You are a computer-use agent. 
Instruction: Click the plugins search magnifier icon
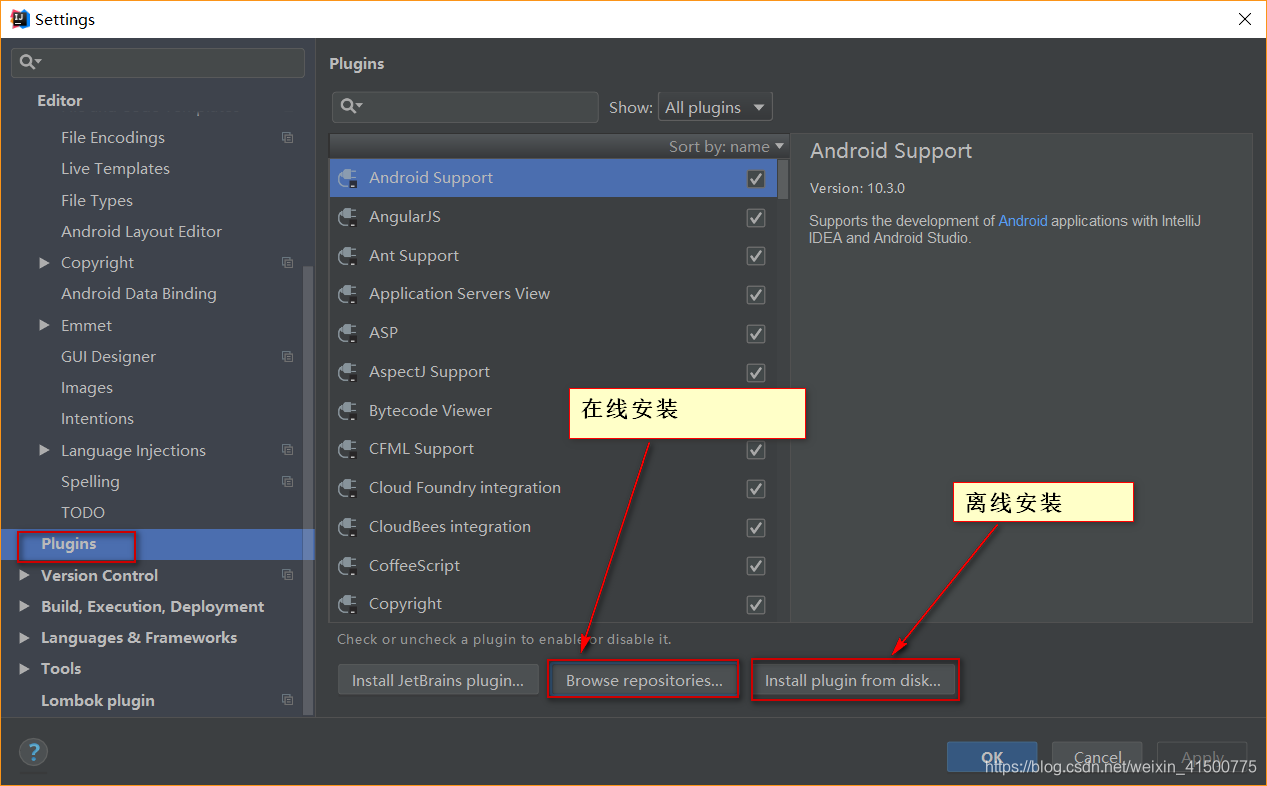click(x=351, y=106)
